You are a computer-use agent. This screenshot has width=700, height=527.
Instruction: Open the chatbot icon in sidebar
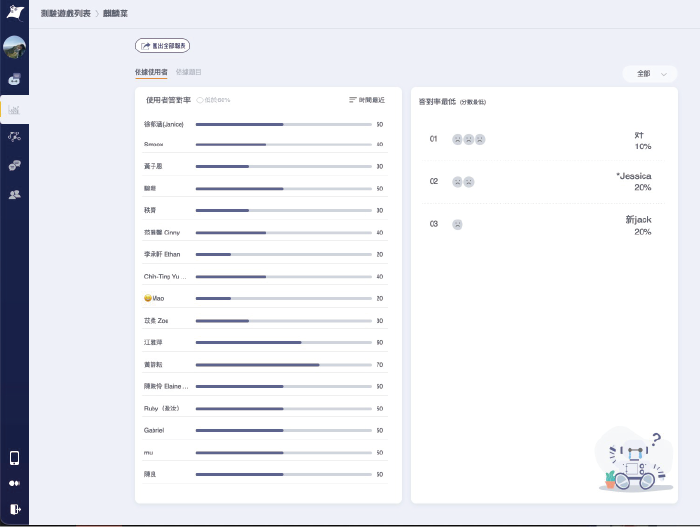[x=15, y=79]
